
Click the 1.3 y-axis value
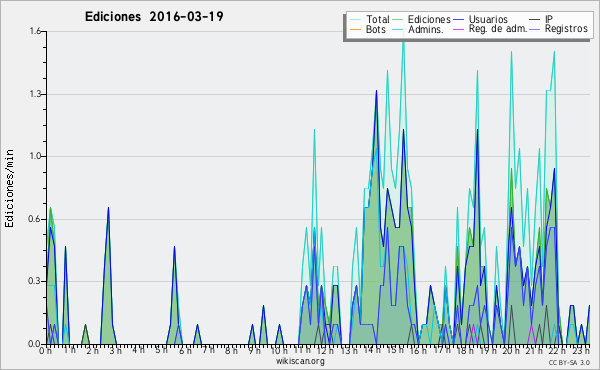pyautogui.click(x=35, y=94)
